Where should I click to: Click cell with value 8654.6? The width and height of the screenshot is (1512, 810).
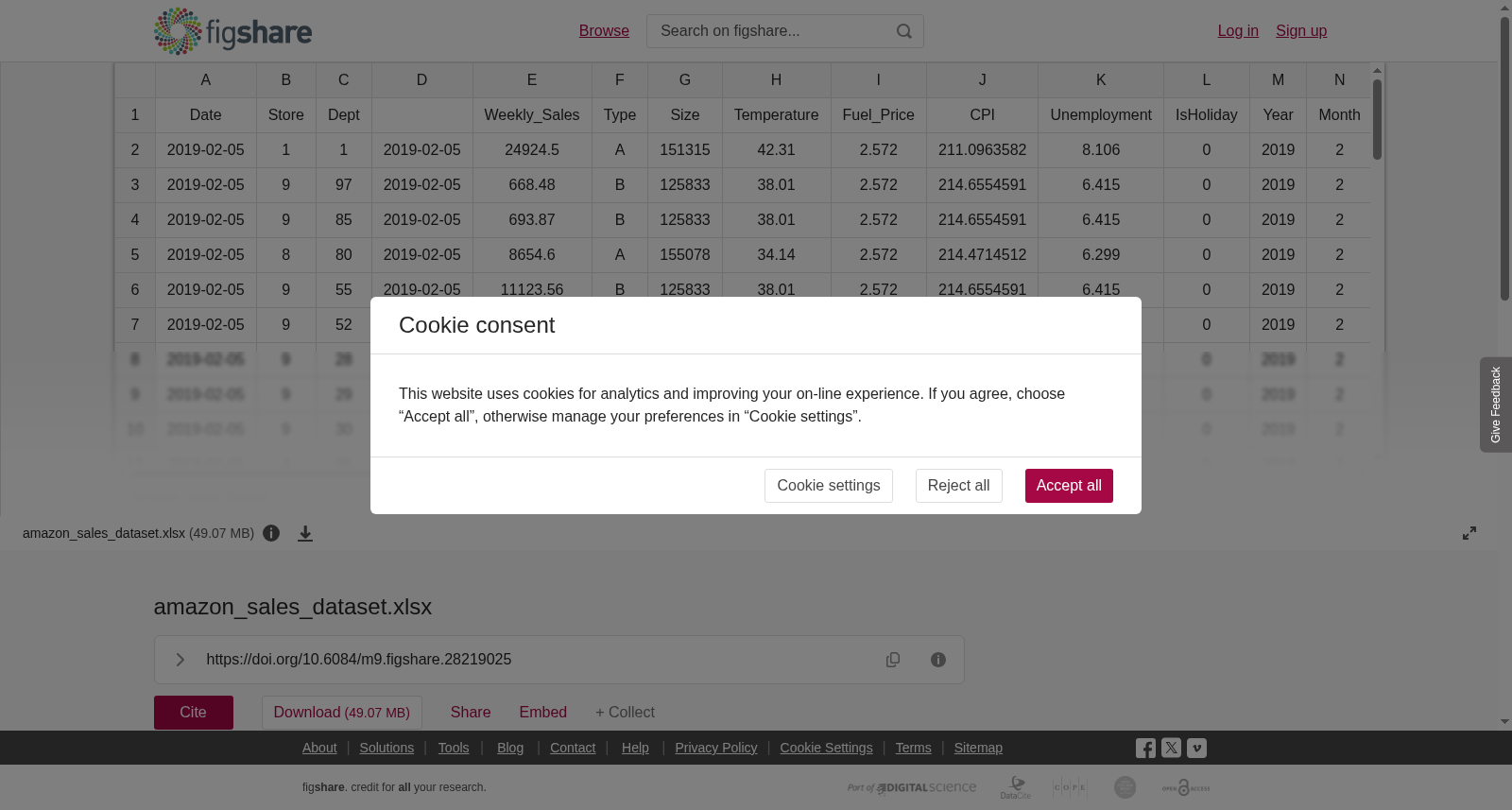coord(532,255)
